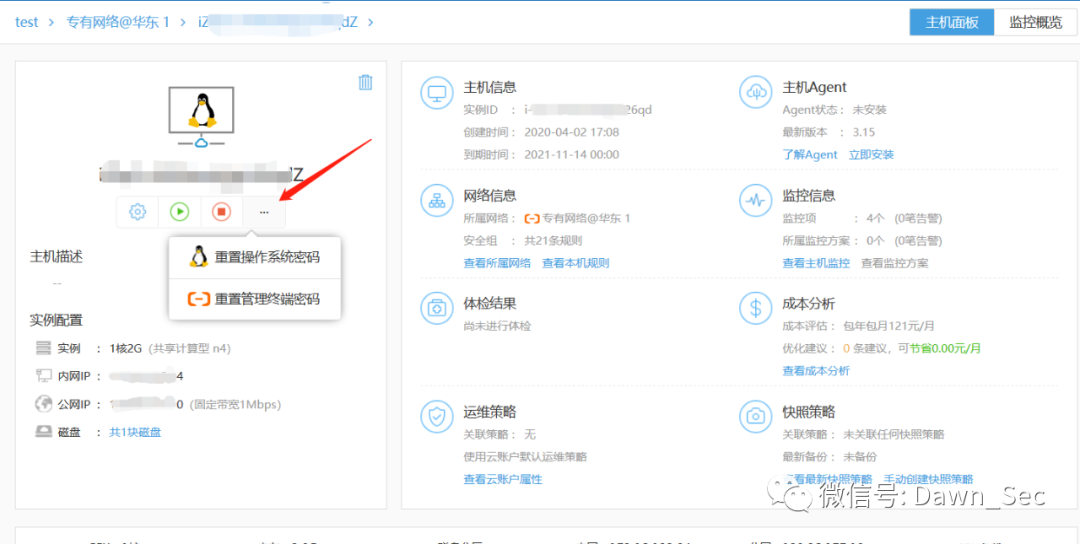Click Aliyun icon in 重置管理终端密码

click(x=198, y=300)
